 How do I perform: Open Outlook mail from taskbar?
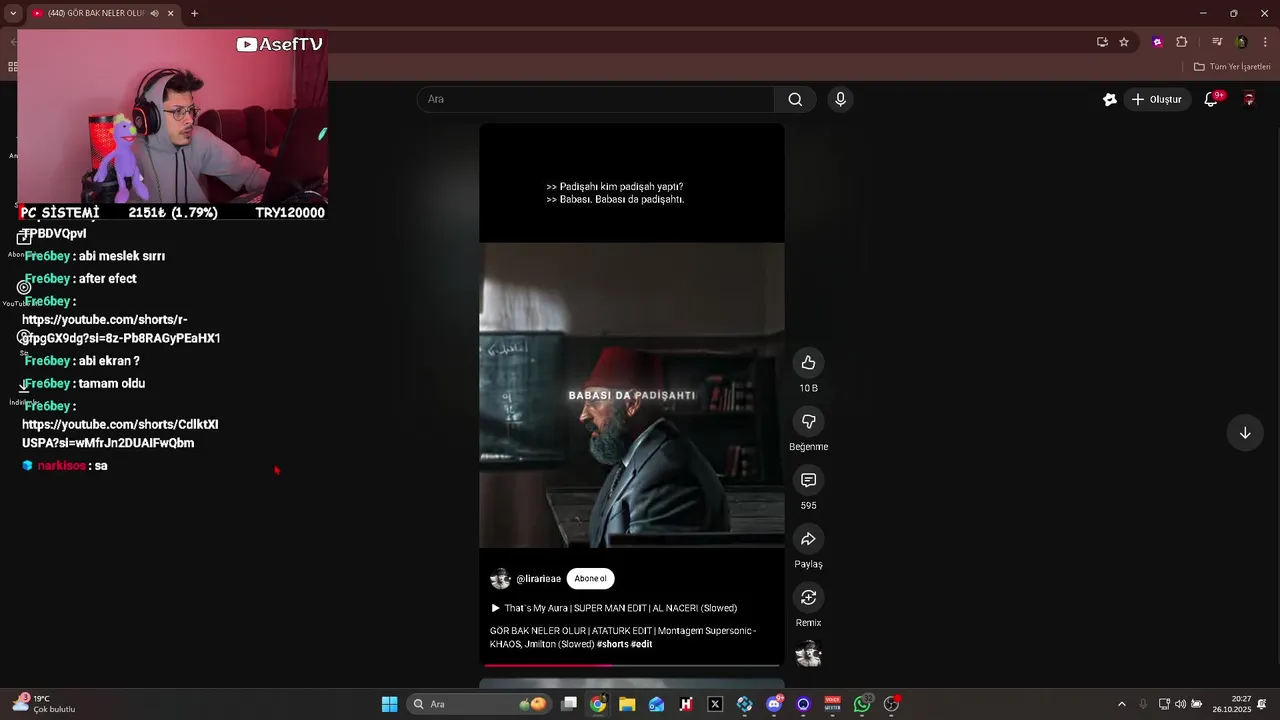click(656, 704)
